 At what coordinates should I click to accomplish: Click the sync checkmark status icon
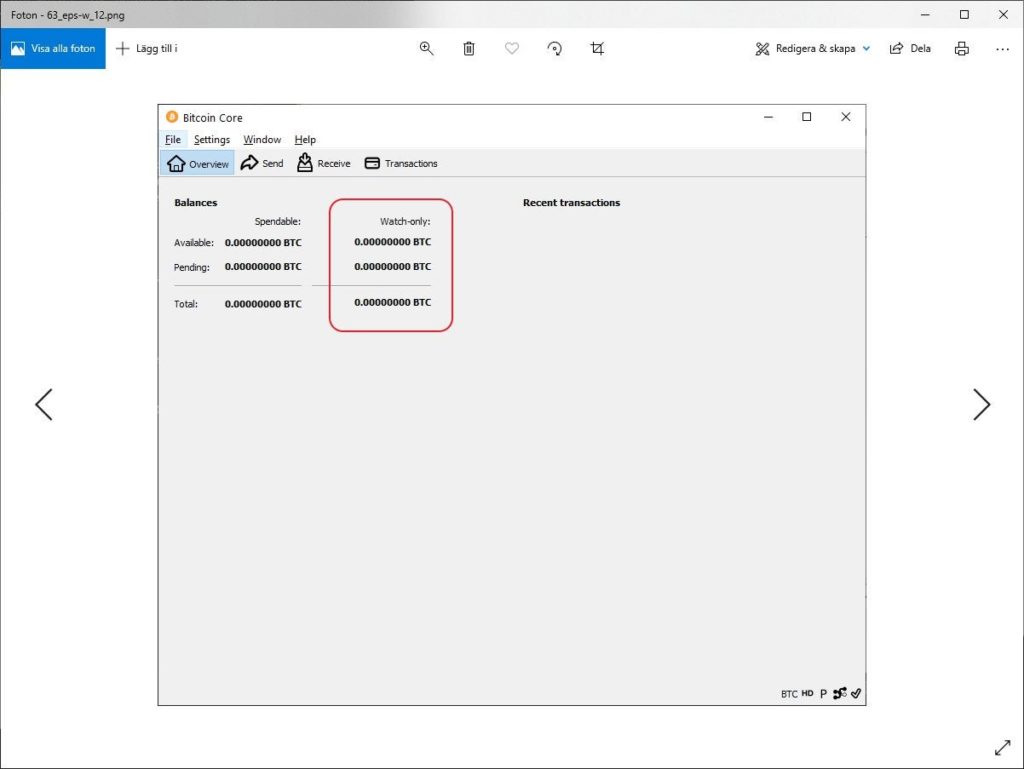click(x=856, y=693)
